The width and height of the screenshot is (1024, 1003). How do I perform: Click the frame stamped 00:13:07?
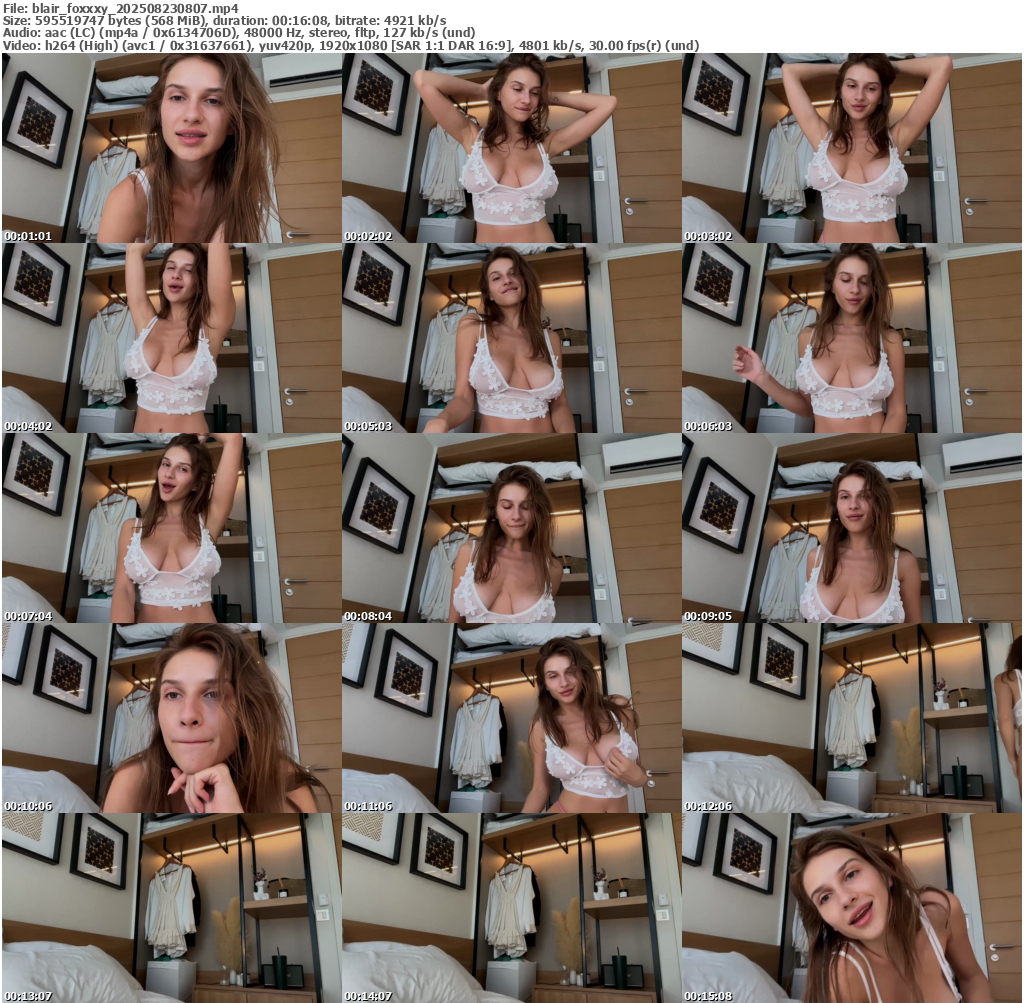(x=172, y=908)
